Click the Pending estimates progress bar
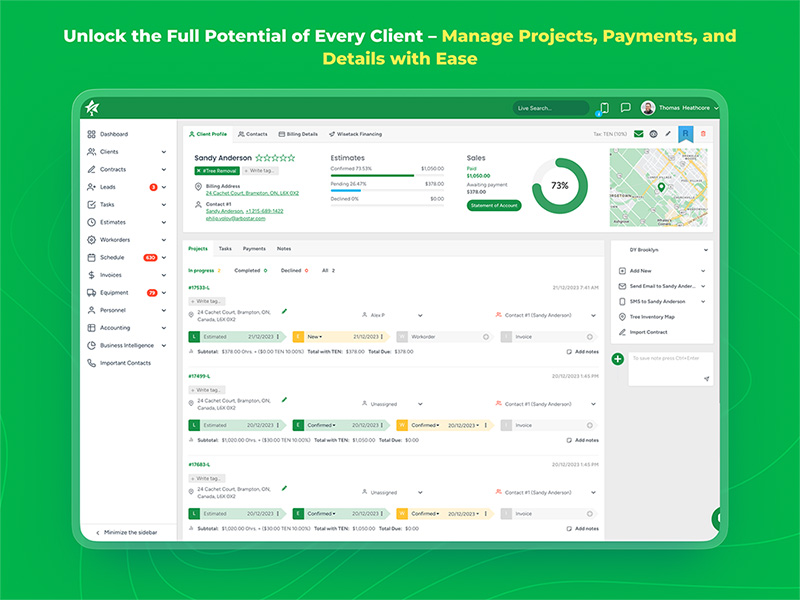Image resolution: width=800 pixels, height=600 pixels. [x=387, y=191]
